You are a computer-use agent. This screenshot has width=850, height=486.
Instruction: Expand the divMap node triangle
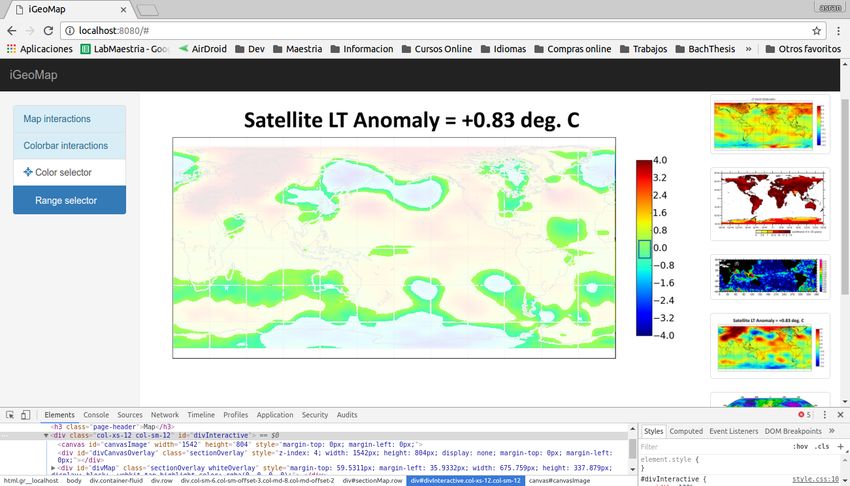click(53, 468)
